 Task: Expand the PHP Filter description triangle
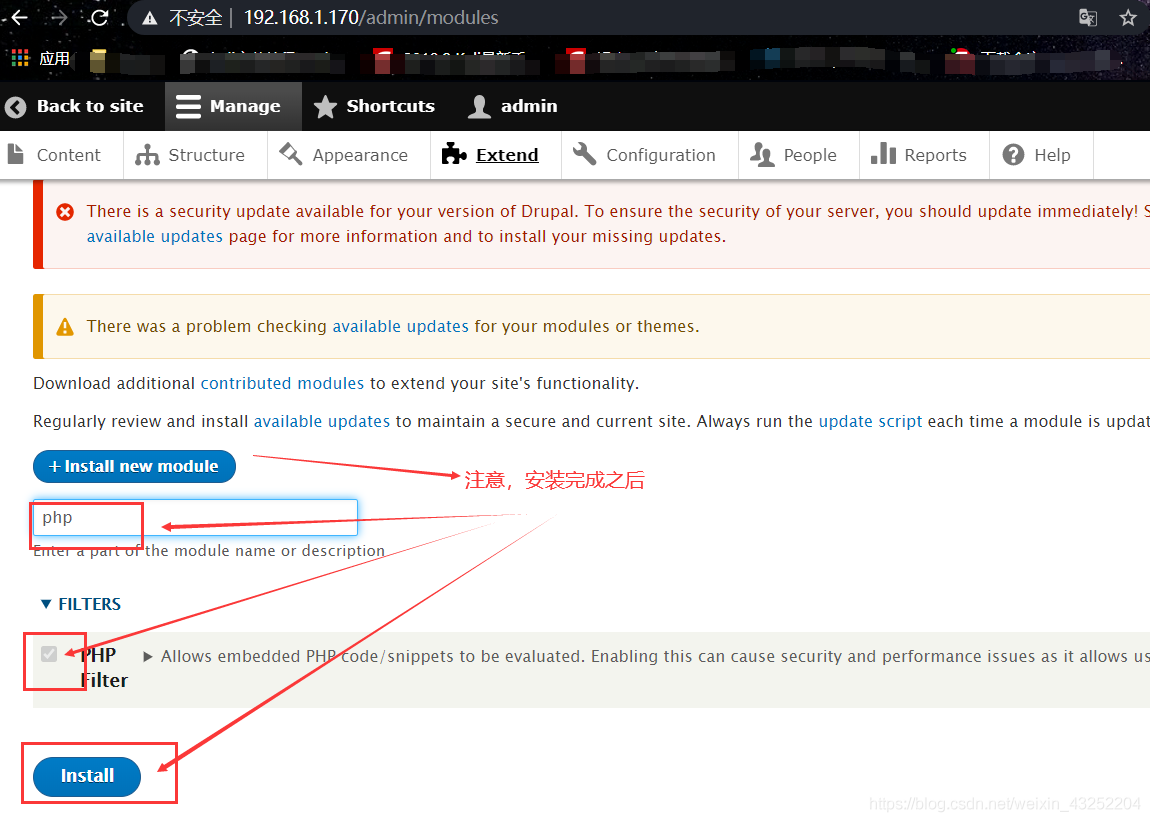[147, 656]
